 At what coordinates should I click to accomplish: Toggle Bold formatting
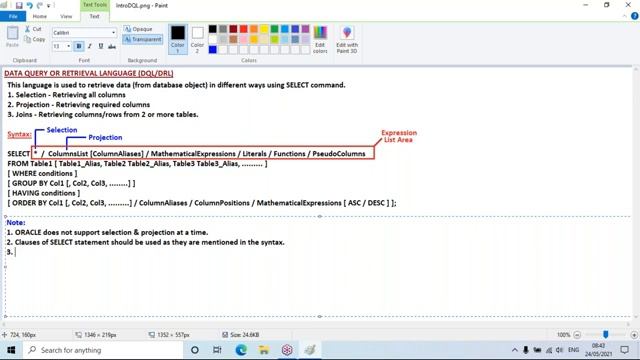(79, 46)
